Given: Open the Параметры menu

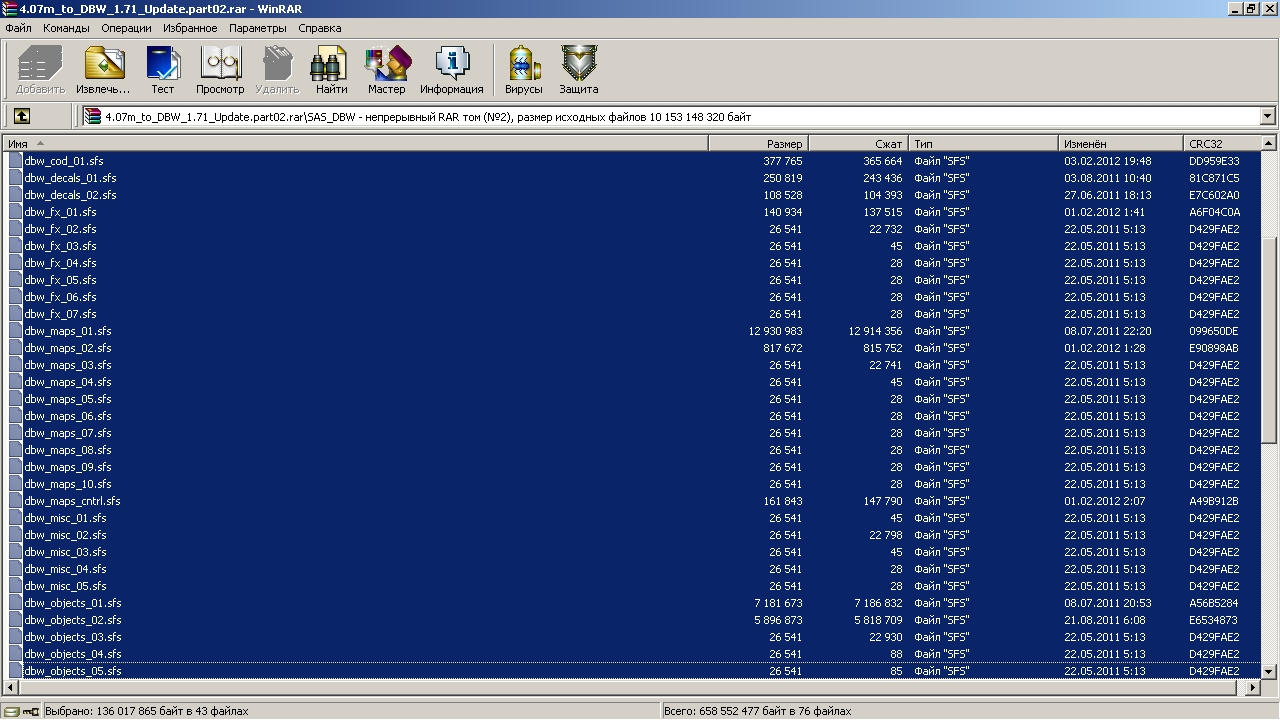Looking at the screenshot, I should point(258,28).
